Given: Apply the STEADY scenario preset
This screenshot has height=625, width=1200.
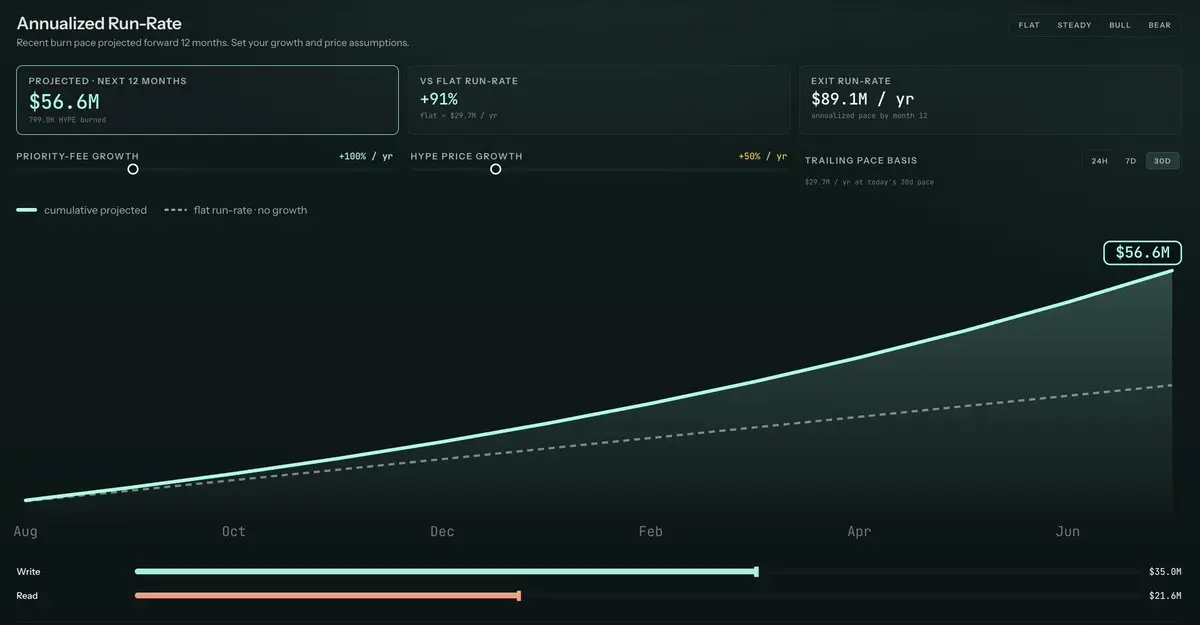Looking at the screenshot, I should click(x=1074, y=25).
